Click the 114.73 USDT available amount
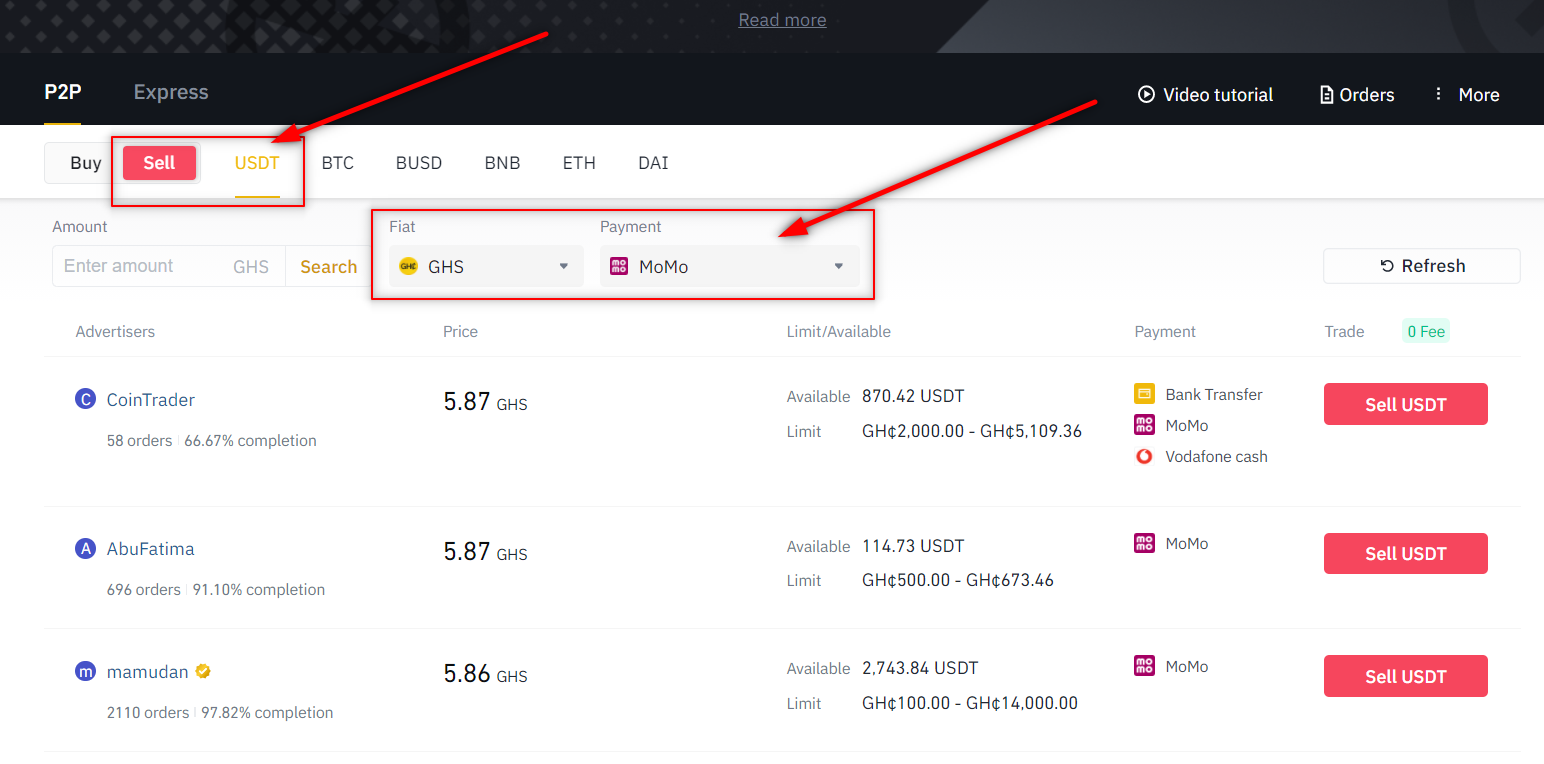This screenshot has width=1544, height=764. click(x=913, y=546)
